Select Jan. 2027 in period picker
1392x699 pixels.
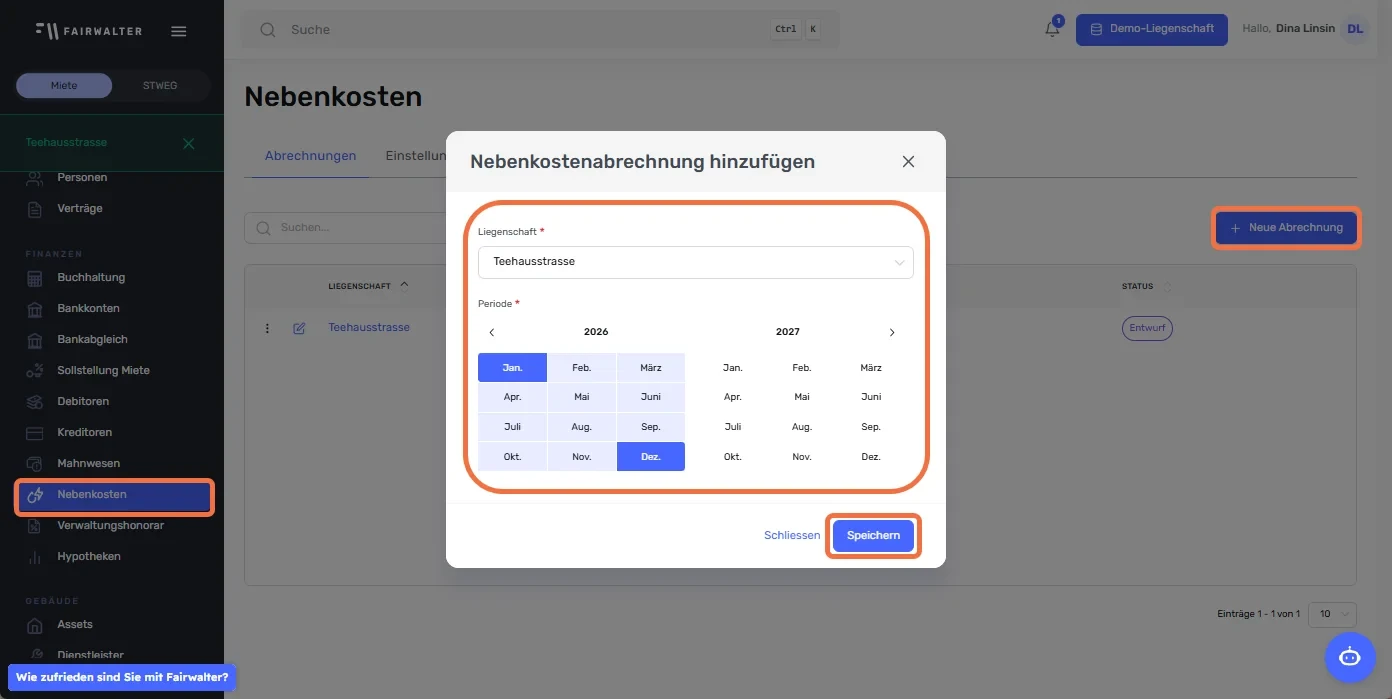pyautogui.click(x=732, y=368)
